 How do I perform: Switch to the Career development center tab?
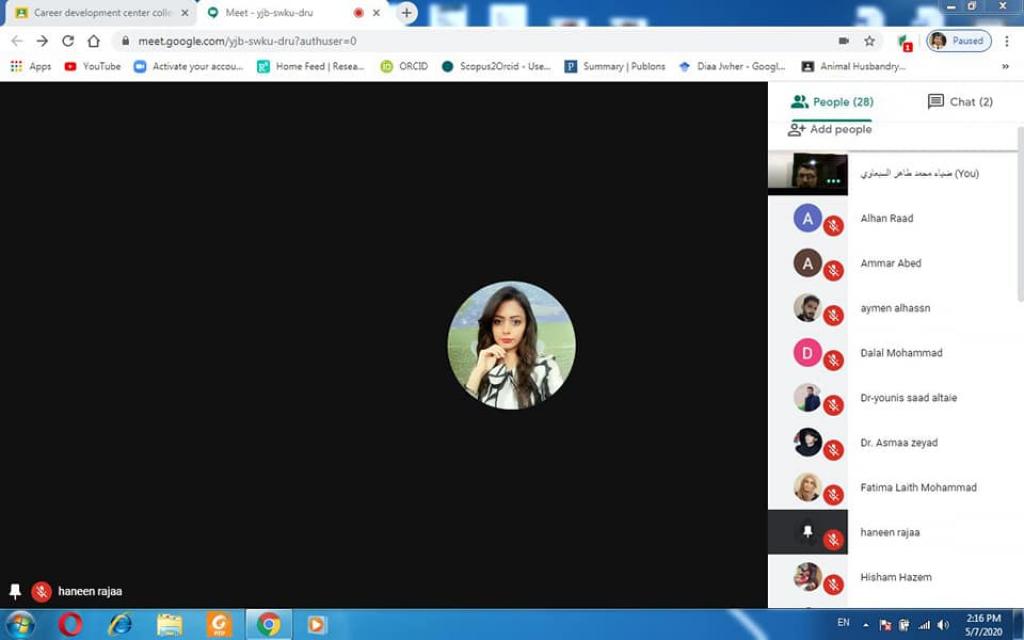click(100, 13)
